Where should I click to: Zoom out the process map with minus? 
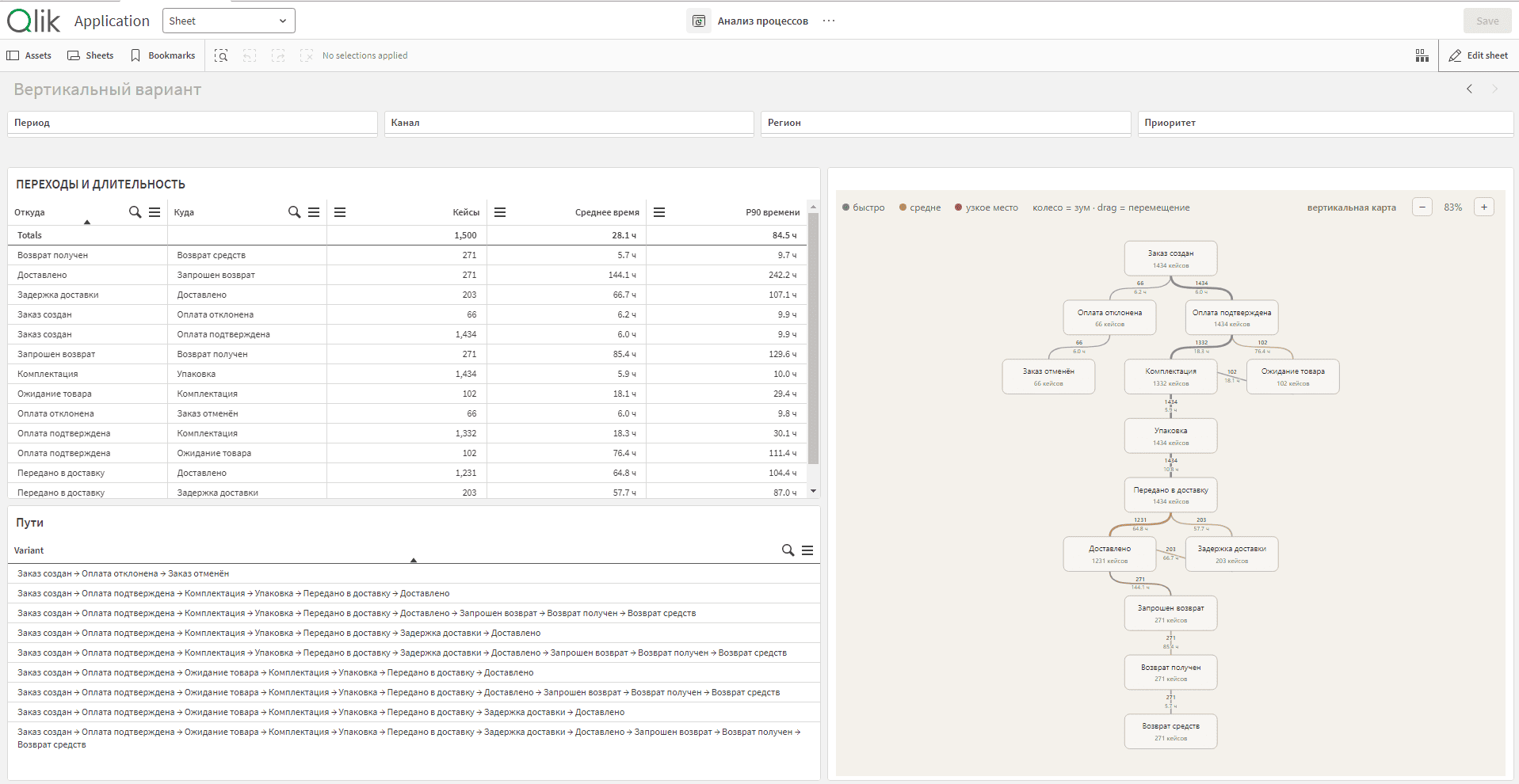(x=1422, y=207)
